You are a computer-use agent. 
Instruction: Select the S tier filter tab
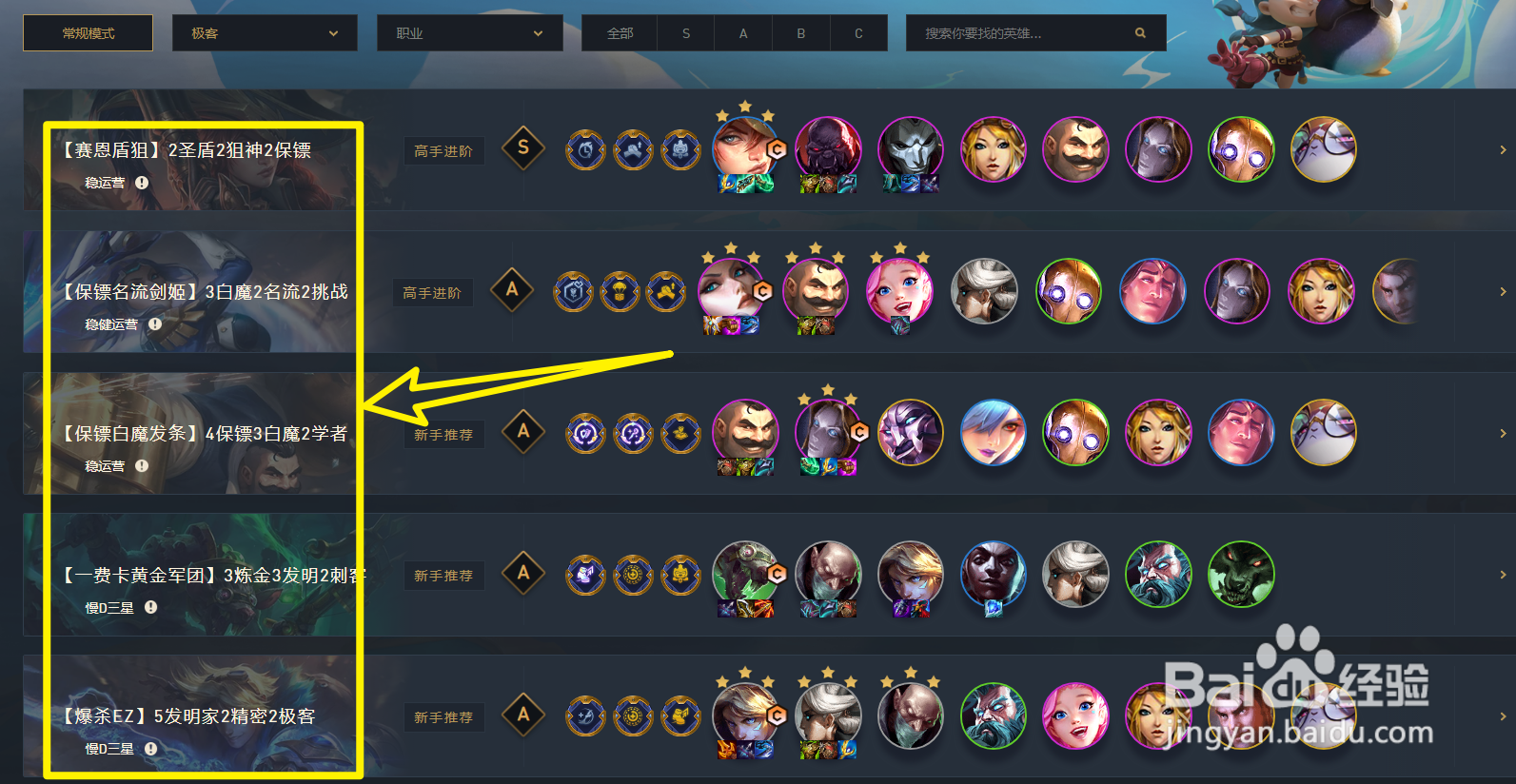(x=686, y=33)
